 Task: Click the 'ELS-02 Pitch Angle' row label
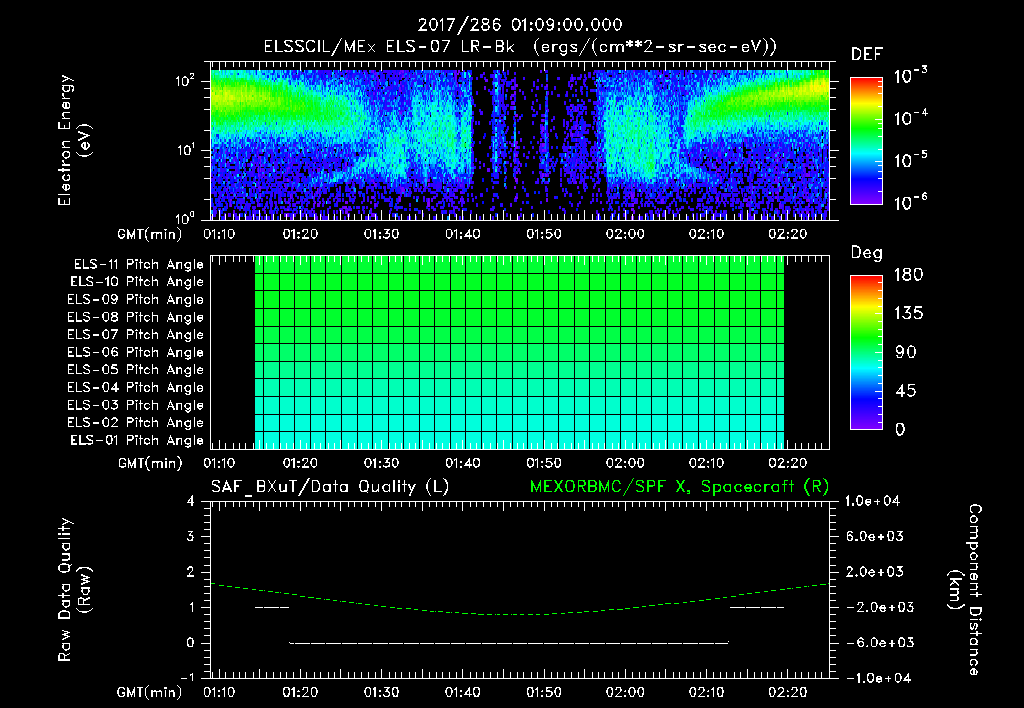click(x=136, y=423)
